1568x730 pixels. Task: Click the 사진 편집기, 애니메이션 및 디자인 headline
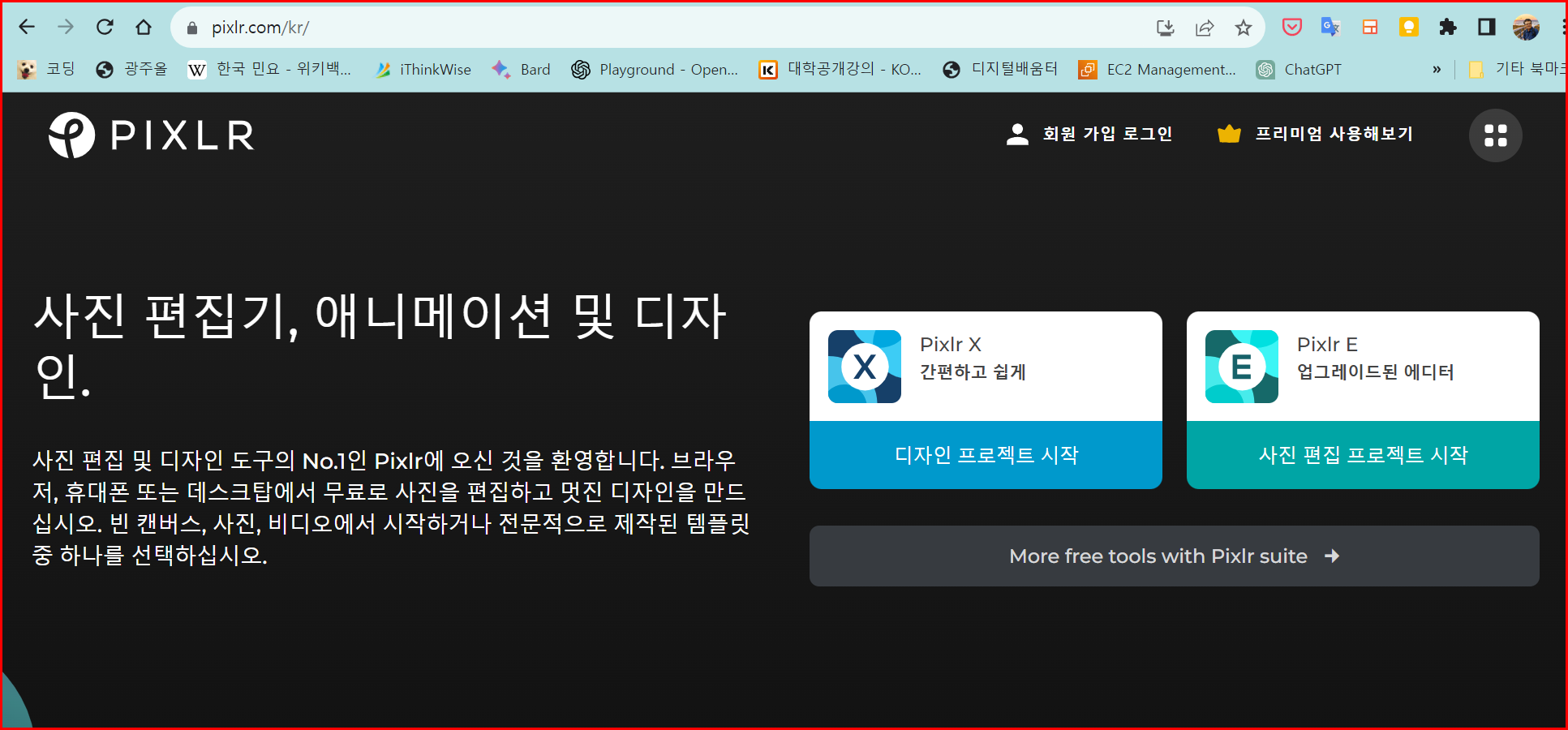(380, 346)
